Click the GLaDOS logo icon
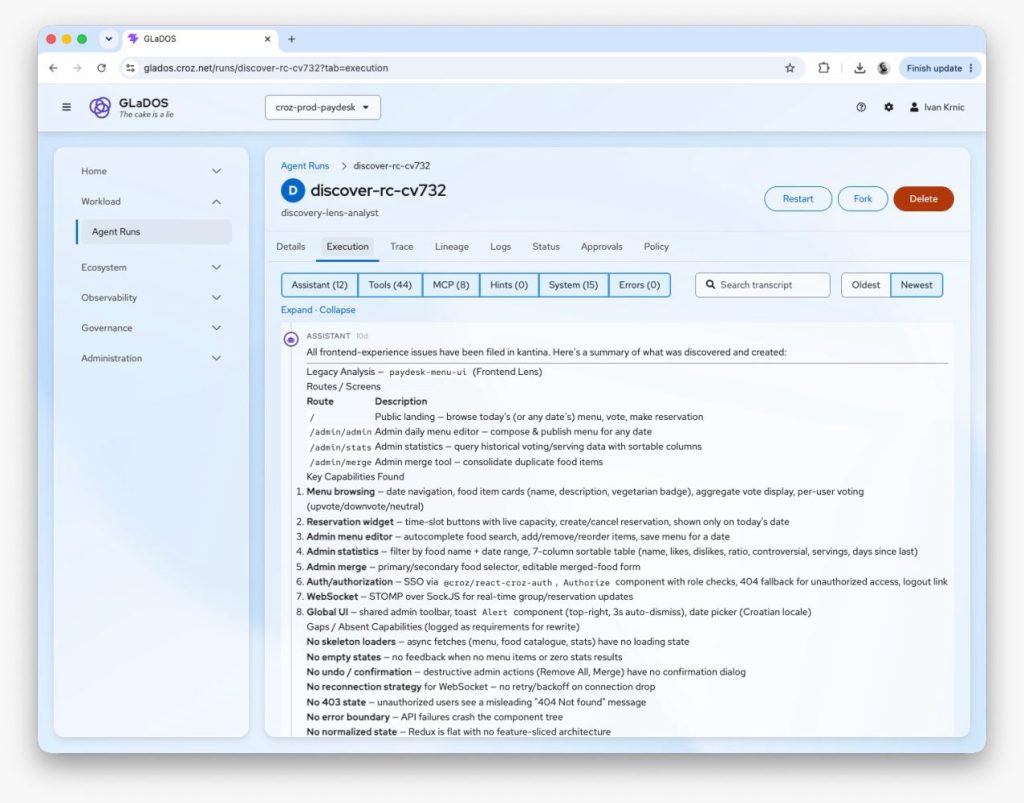 tap(100, 107)
